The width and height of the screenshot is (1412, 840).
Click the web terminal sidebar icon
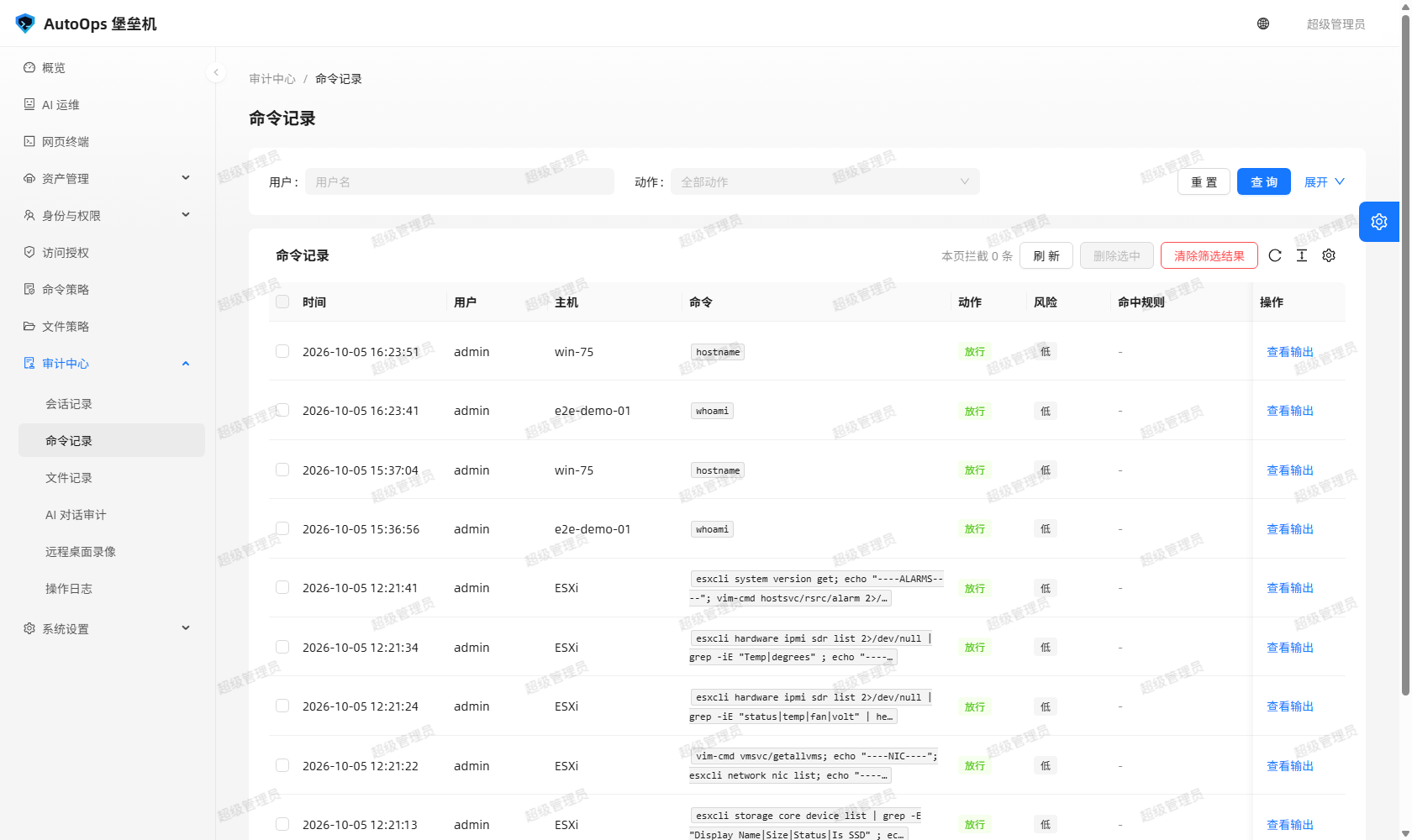click(x=29, y=141)
